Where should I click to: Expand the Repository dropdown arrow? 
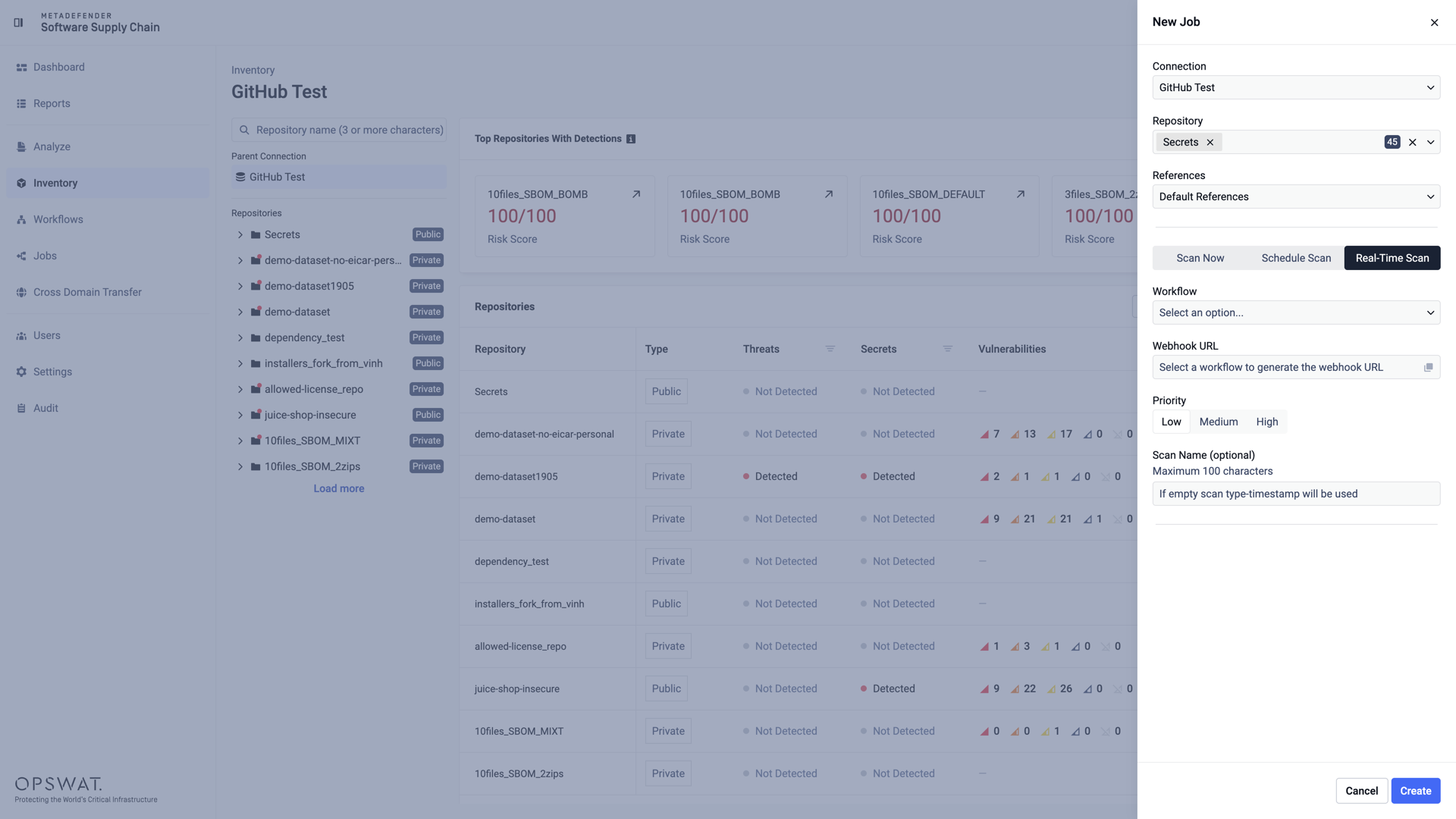tap(1431, 142)
